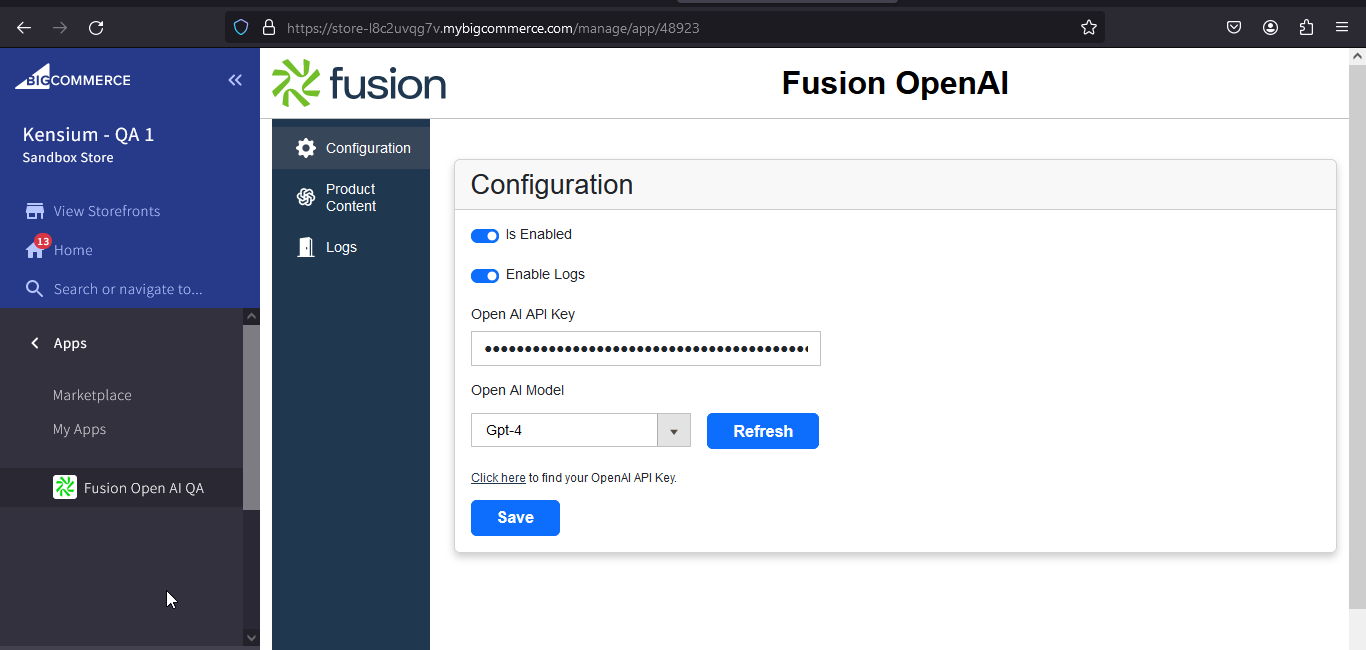Image resolution: width=1366 pixels, height=650 pixels.
Task: Click the padlock site security icon
Action: 268,28
